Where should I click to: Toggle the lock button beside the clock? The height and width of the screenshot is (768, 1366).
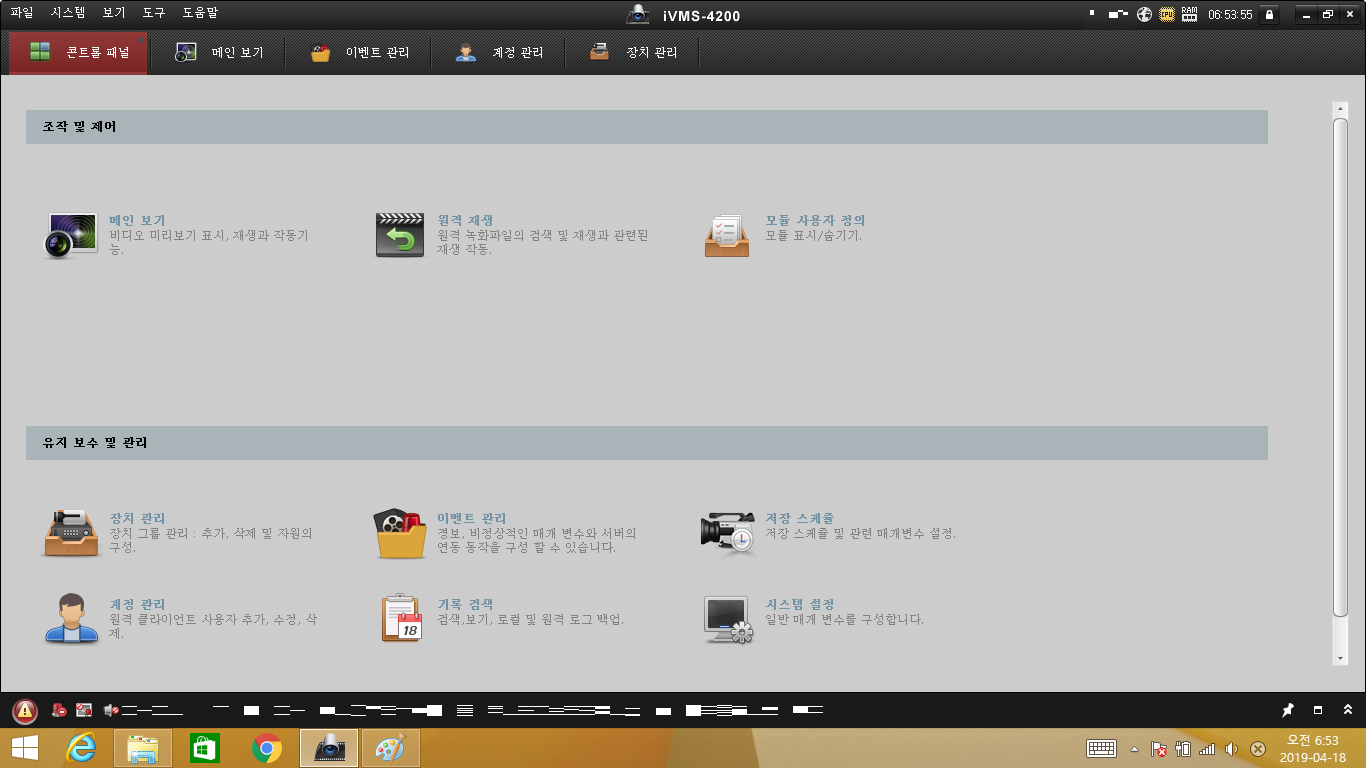pos(1269,15)
